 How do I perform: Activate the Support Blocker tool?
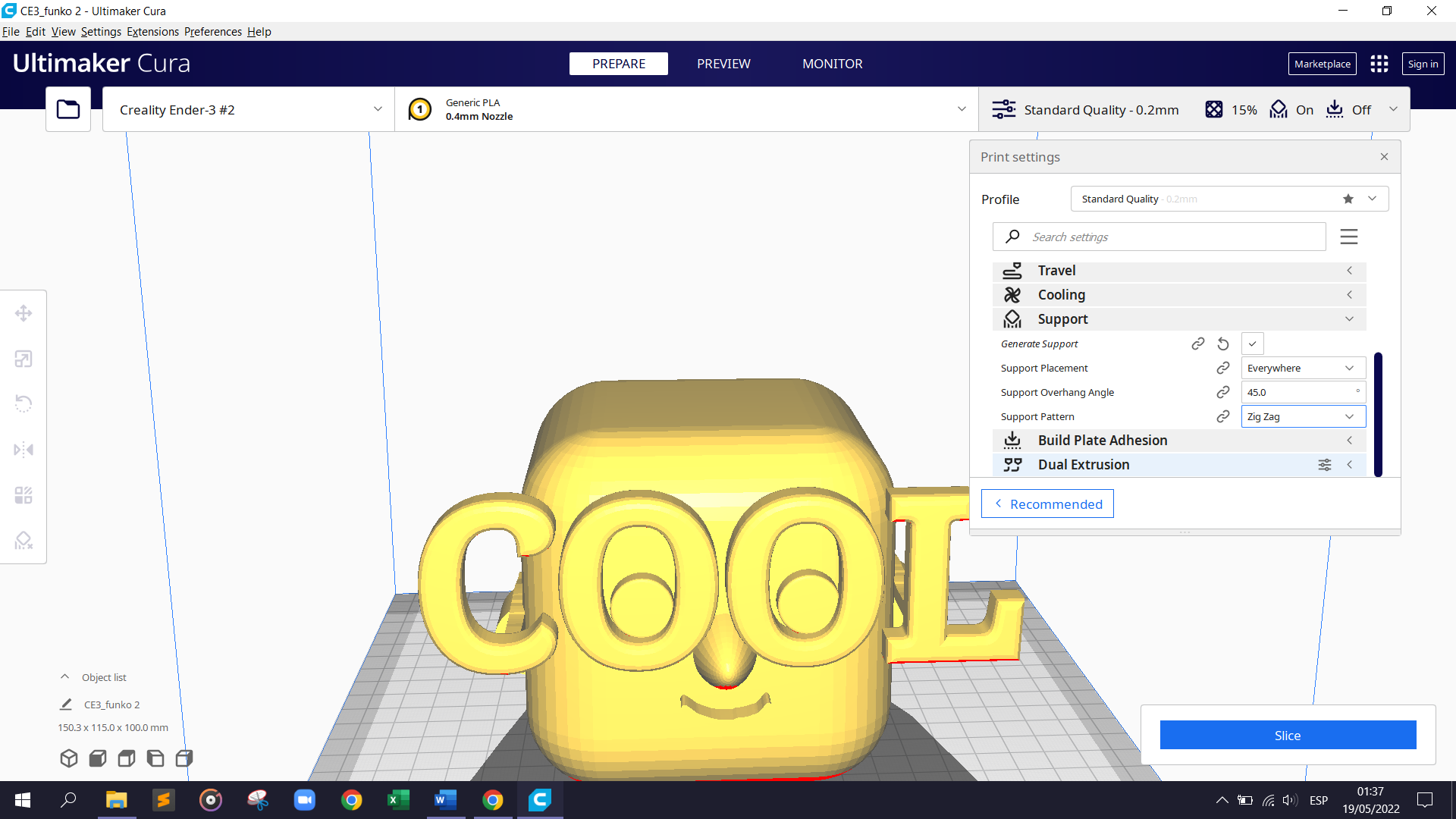coord(23,540)
